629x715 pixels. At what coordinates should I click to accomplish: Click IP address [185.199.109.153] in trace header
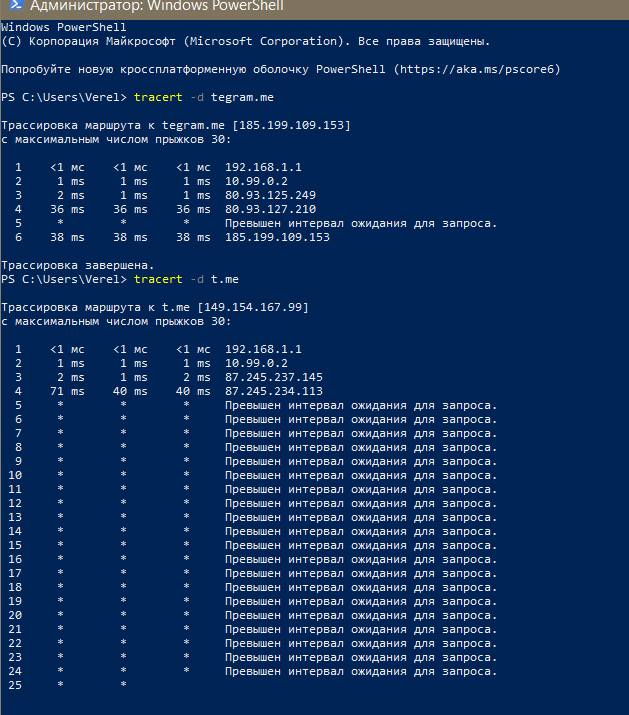[x=291, y=125]
